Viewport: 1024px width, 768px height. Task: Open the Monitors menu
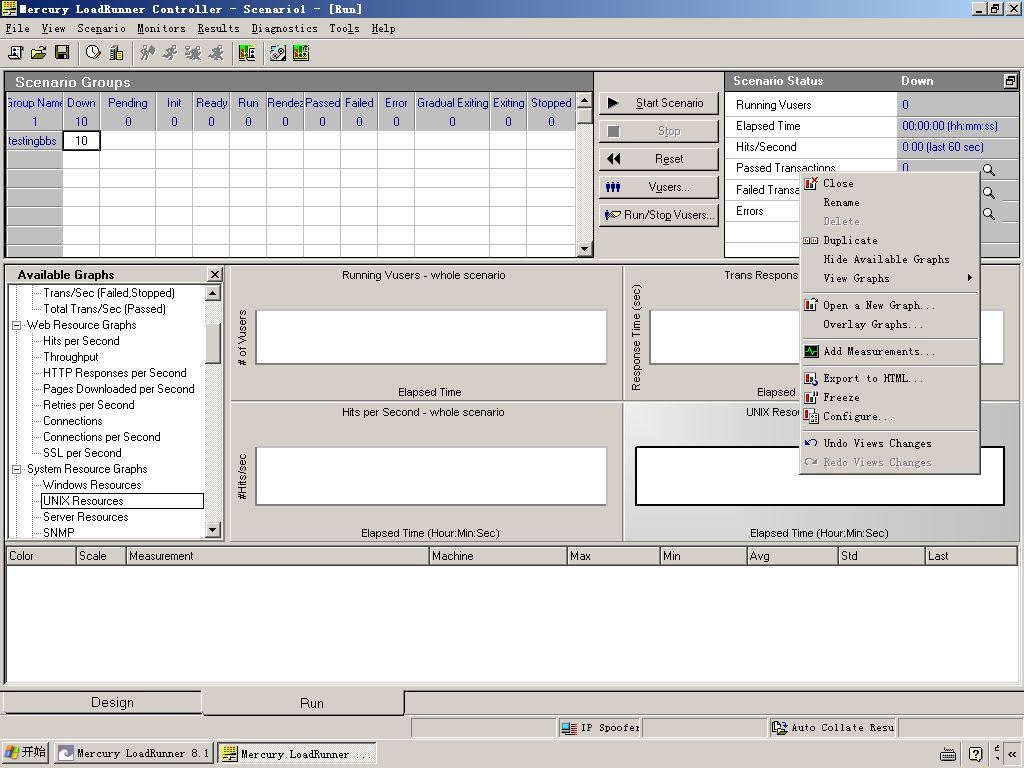click(161, 29)
